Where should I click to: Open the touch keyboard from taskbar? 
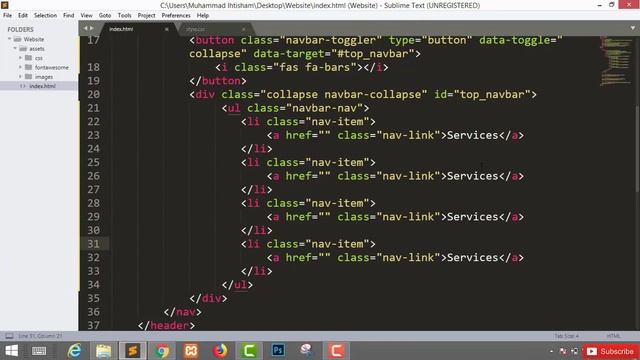point(39,351)
